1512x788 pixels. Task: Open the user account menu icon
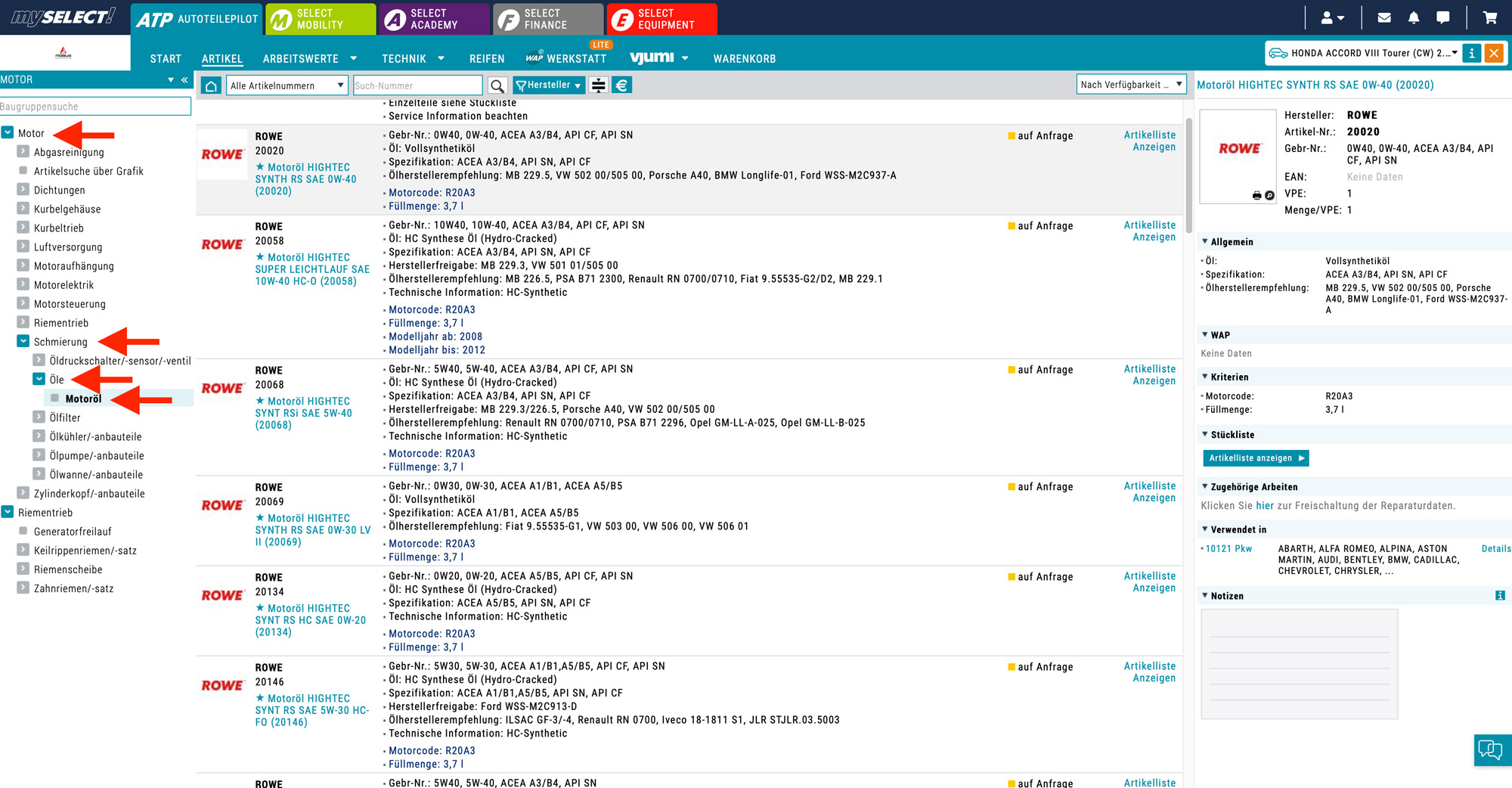point(1331,17)
